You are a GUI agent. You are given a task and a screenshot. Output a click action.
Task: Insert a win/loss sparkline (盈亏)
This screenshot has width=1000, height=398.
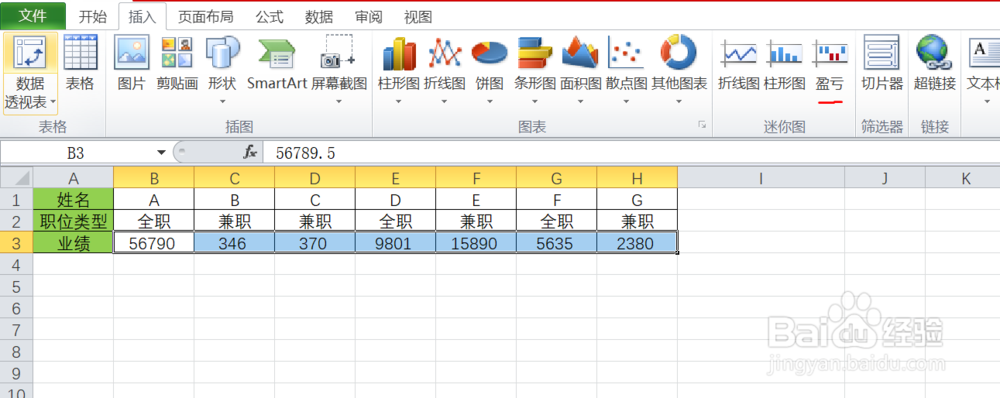click(829, 64)
